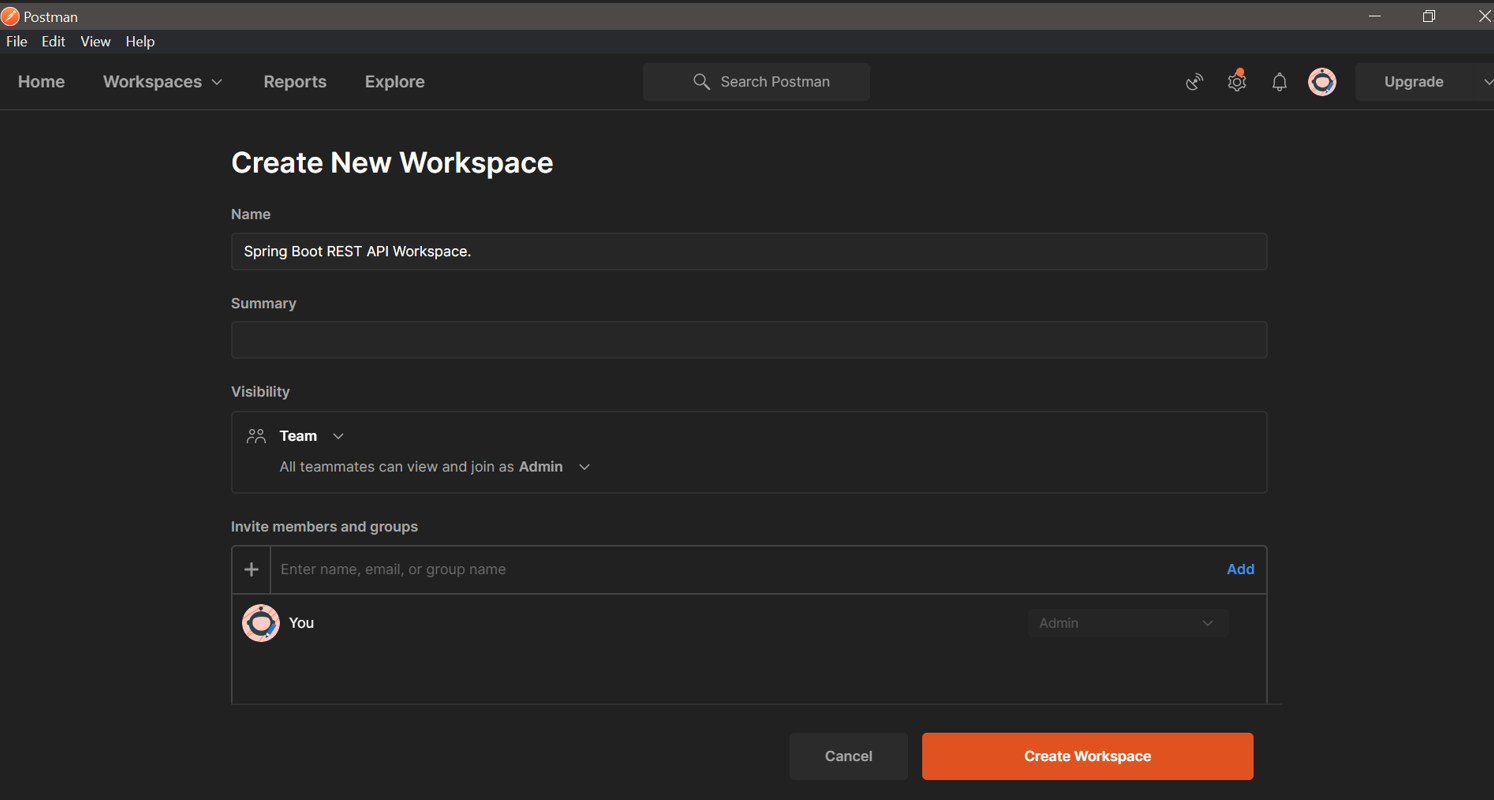Go to the Home tab

coord(41,82)
